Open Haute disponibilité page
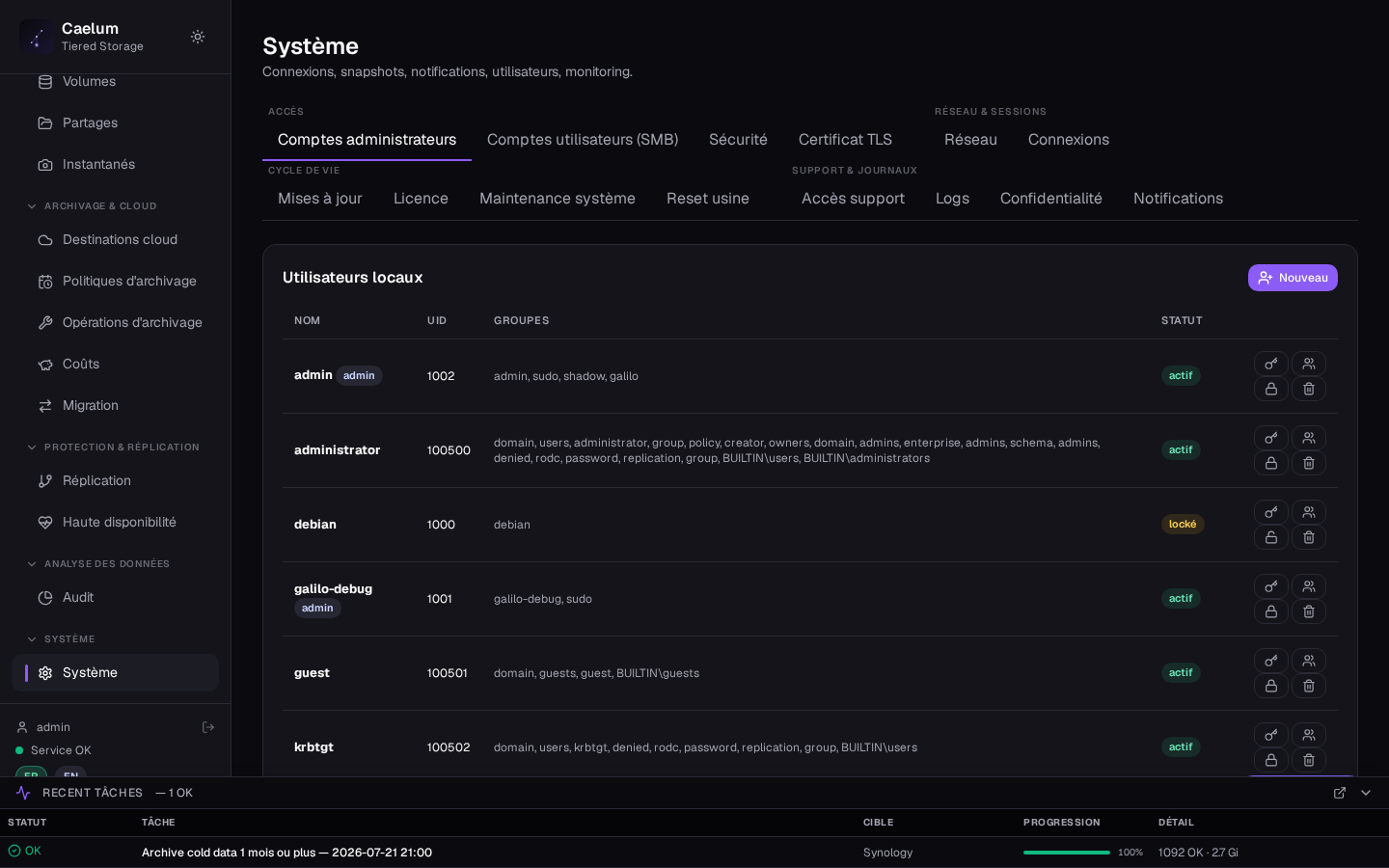Screen dimensions: 1389x868 pos(115,523)
